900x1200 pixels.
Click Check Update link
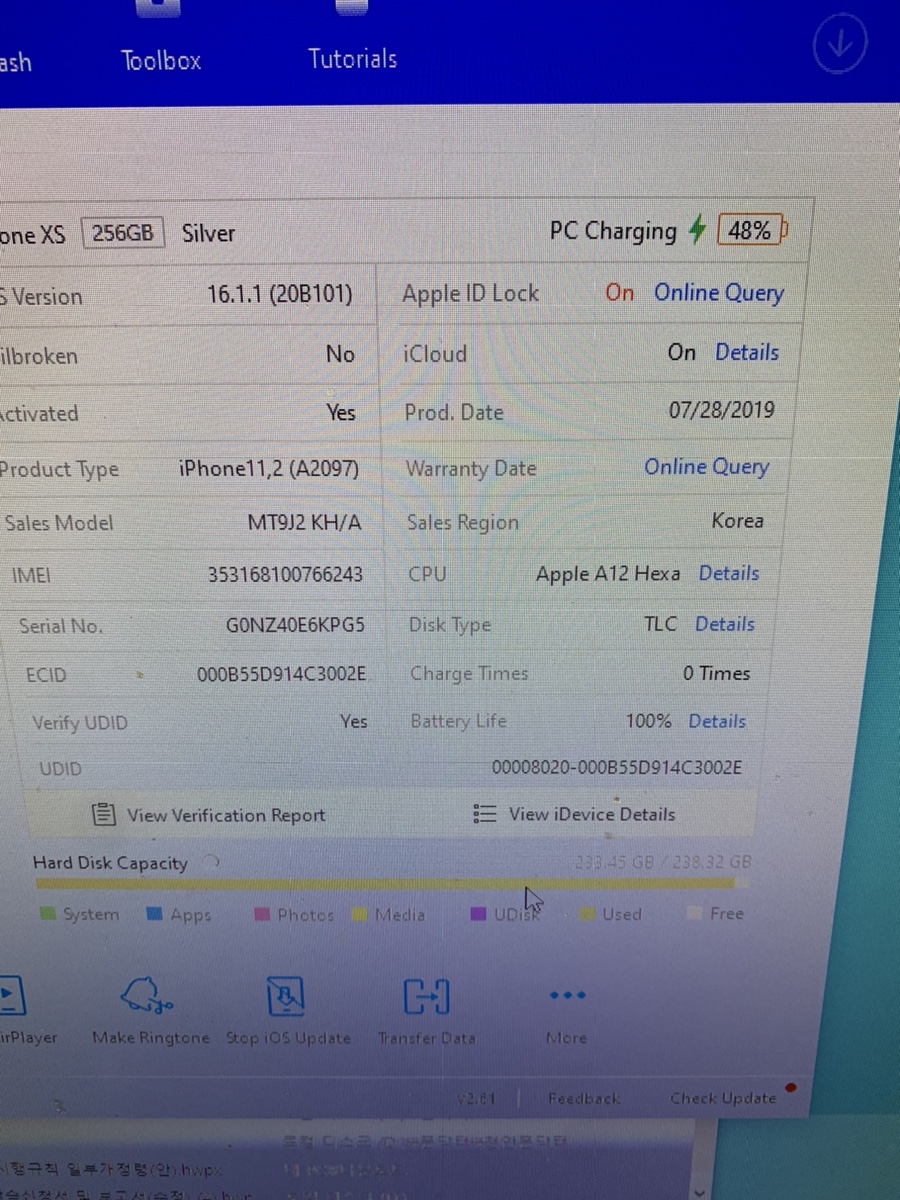[x=723, y=1098]
